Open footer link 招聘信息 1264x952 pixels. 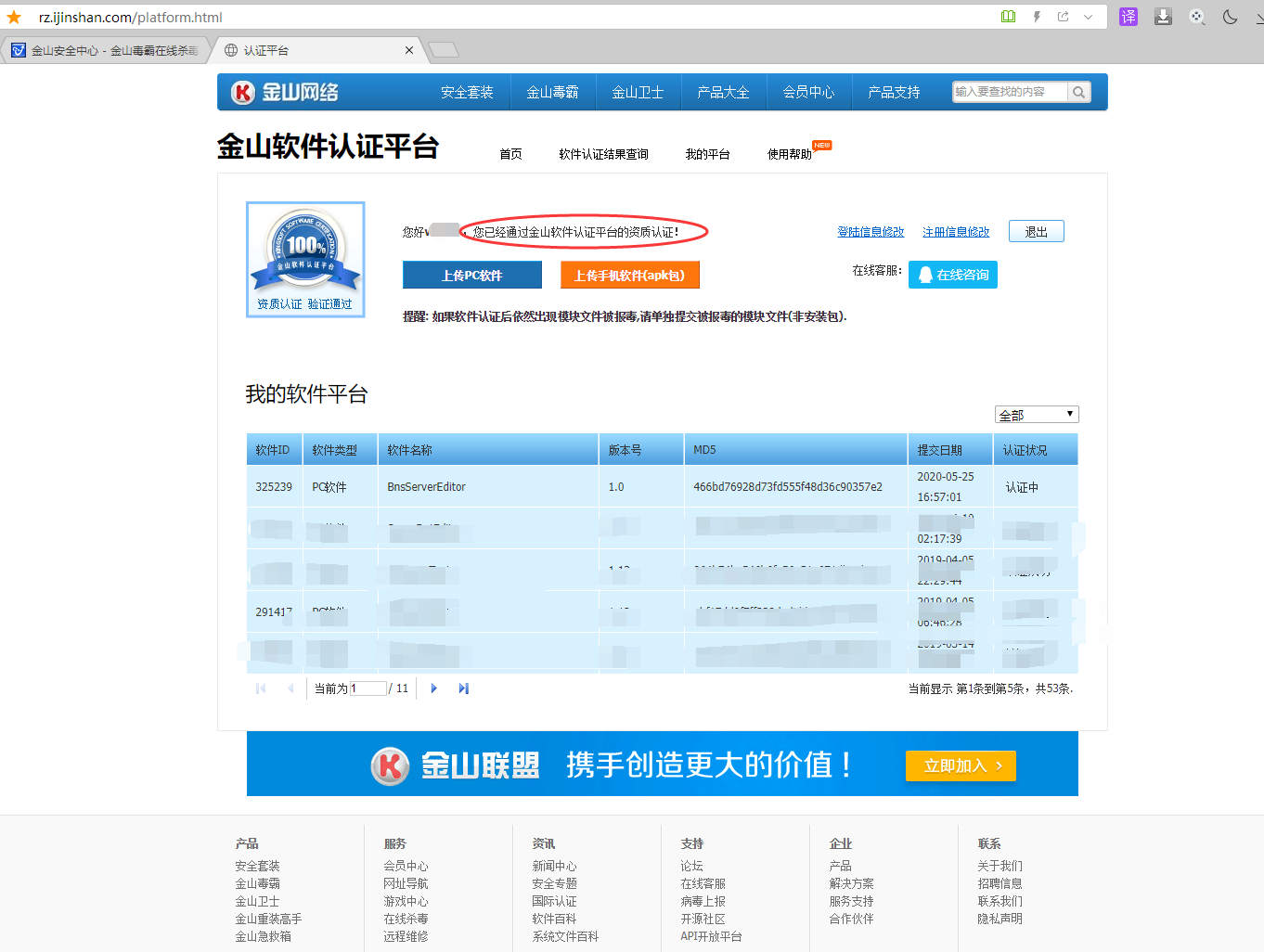tap(1000, 883)
